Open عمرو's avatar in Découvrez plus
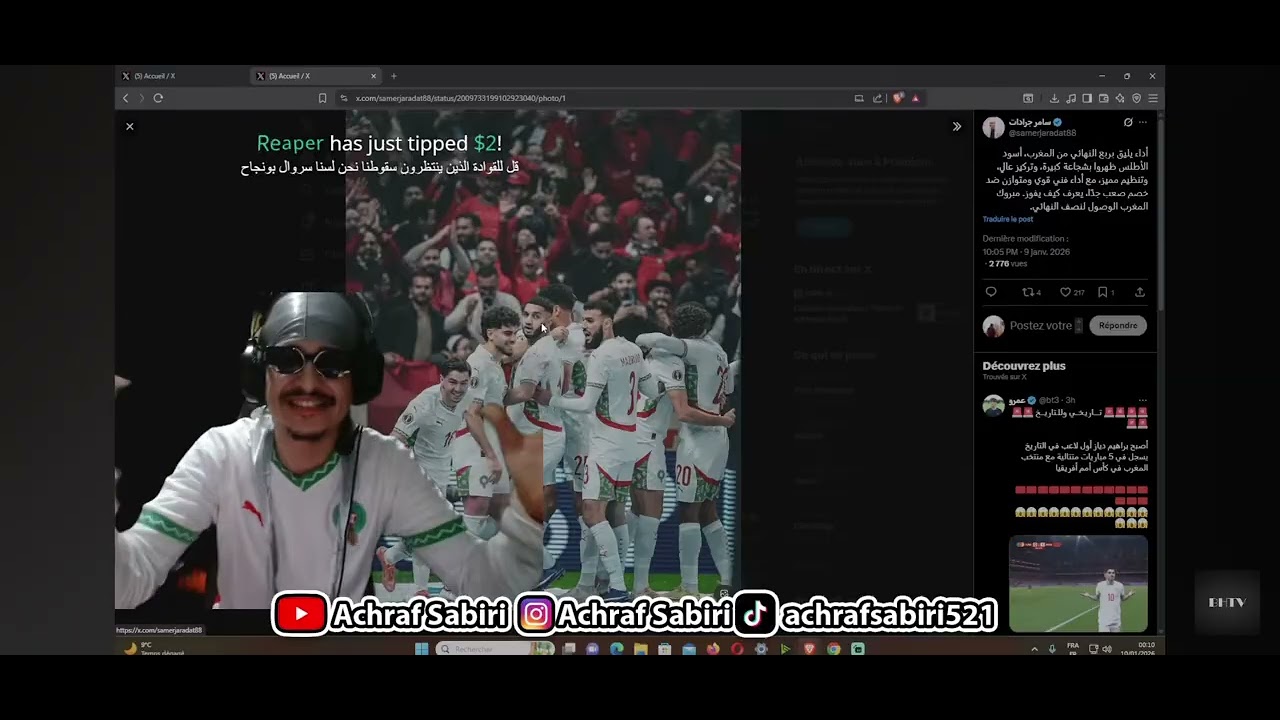The height and width of the screenshot is (720, 1280). pos(993,405)
